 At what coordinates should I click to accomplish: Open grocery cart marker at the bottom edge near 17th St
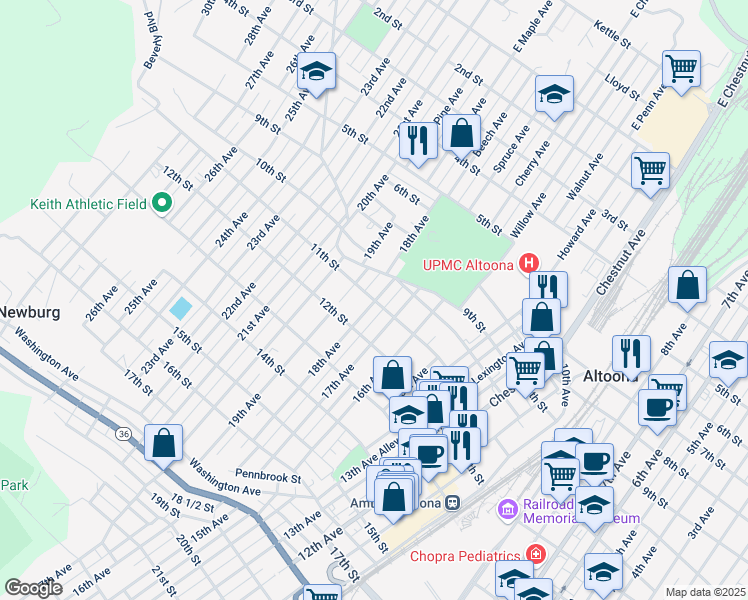tap(322, 592)
